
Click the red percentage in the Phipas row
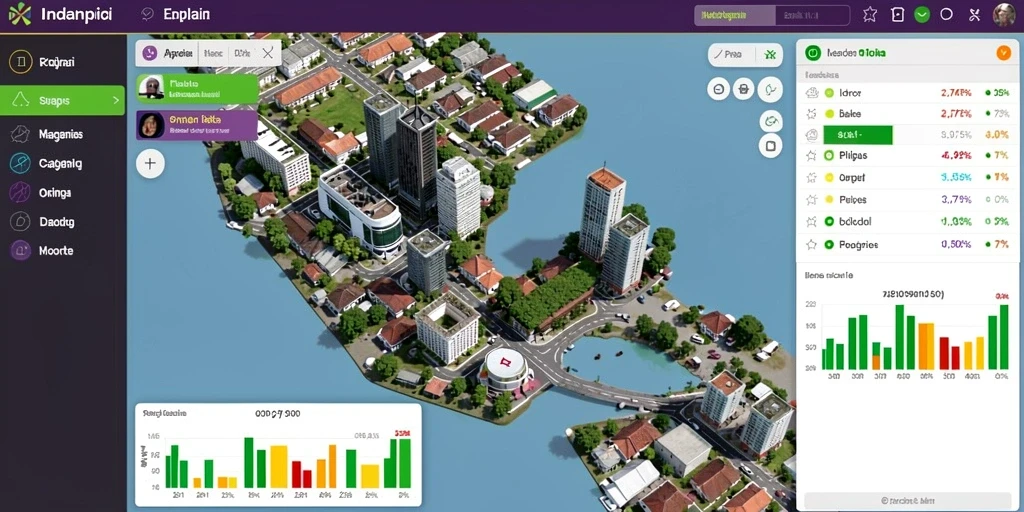(956, 155)
